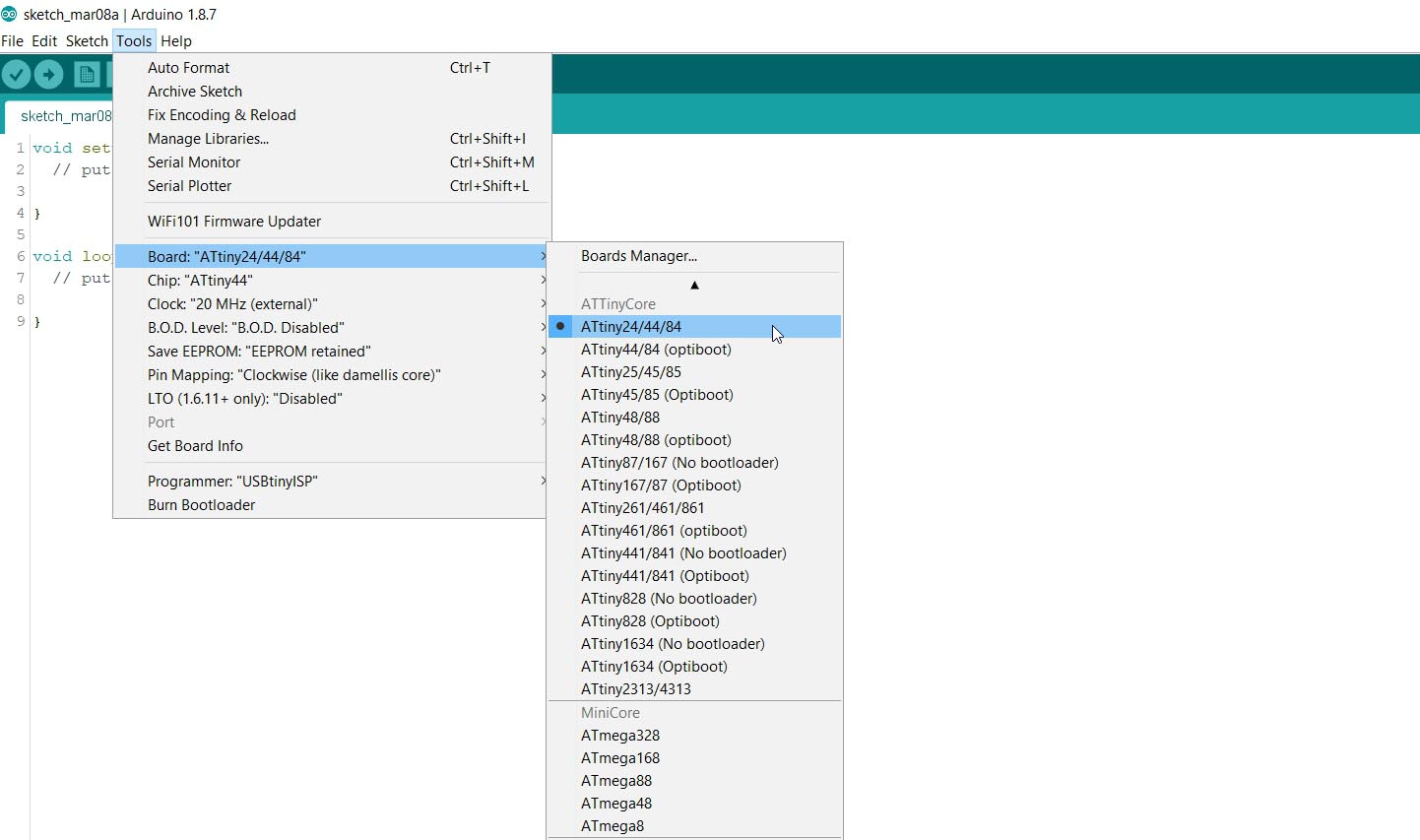Choose ATtiny261/461/861 board
Screen dimensions: 1420x840
(694, 507)
